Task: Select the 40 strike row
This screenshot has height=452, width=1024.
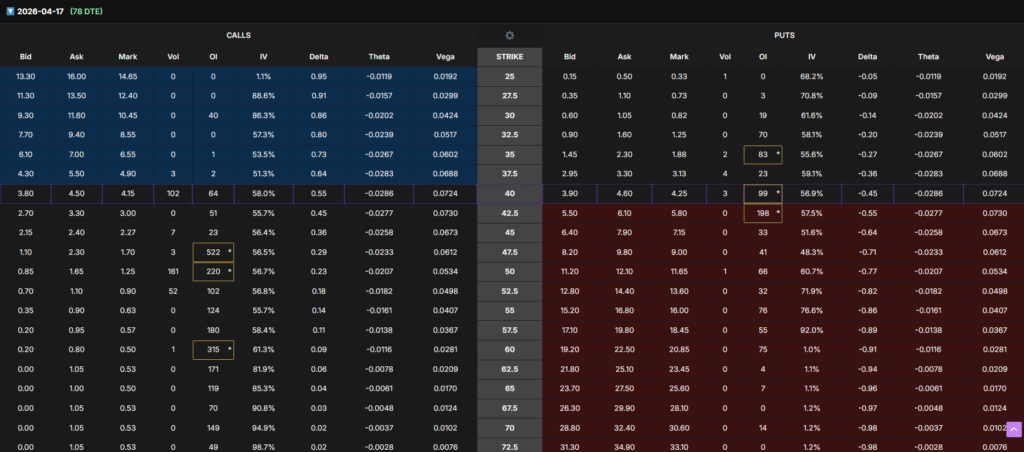Action: 510,193
